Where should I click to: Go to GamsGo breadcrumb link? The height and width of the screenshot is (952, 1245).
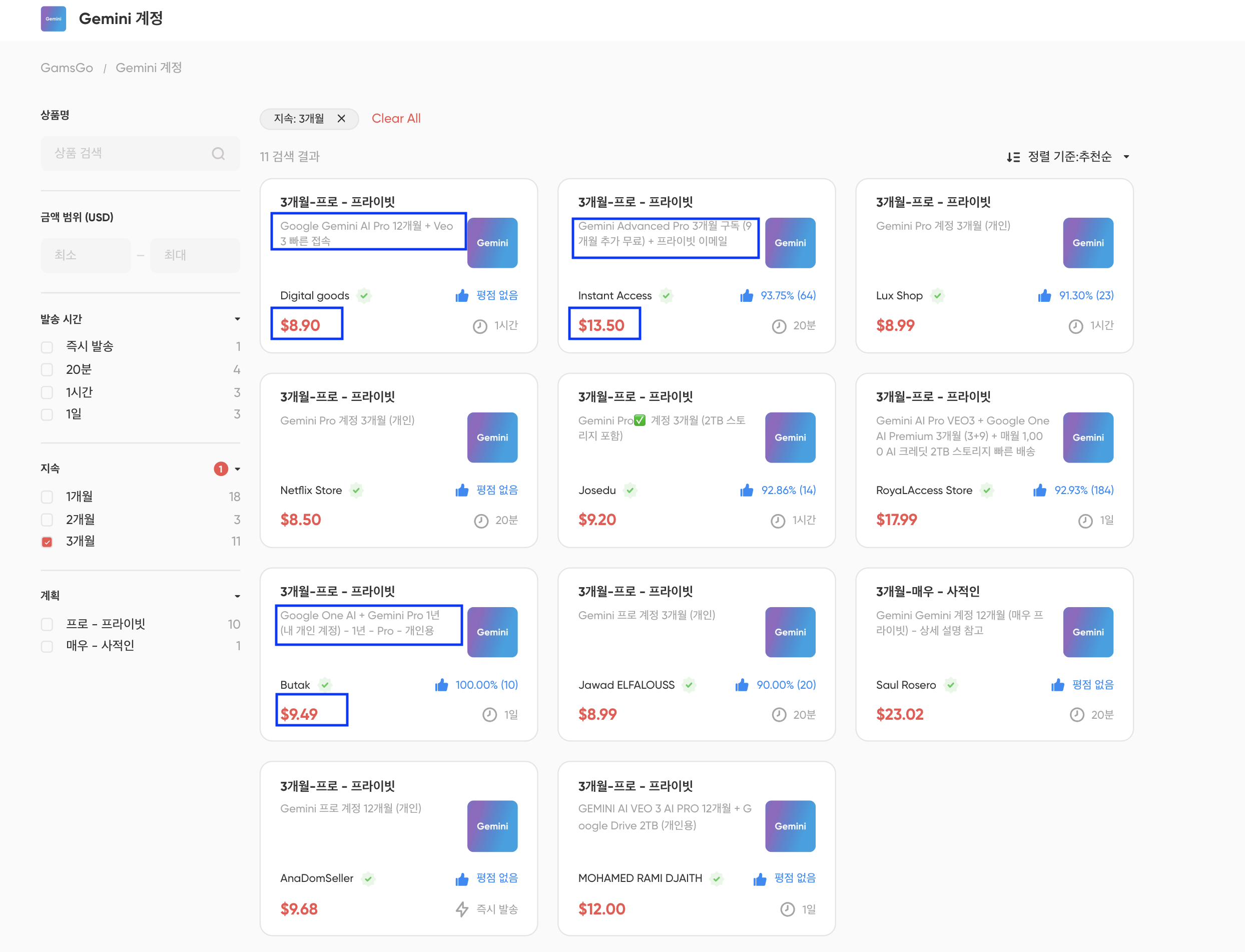67,68
